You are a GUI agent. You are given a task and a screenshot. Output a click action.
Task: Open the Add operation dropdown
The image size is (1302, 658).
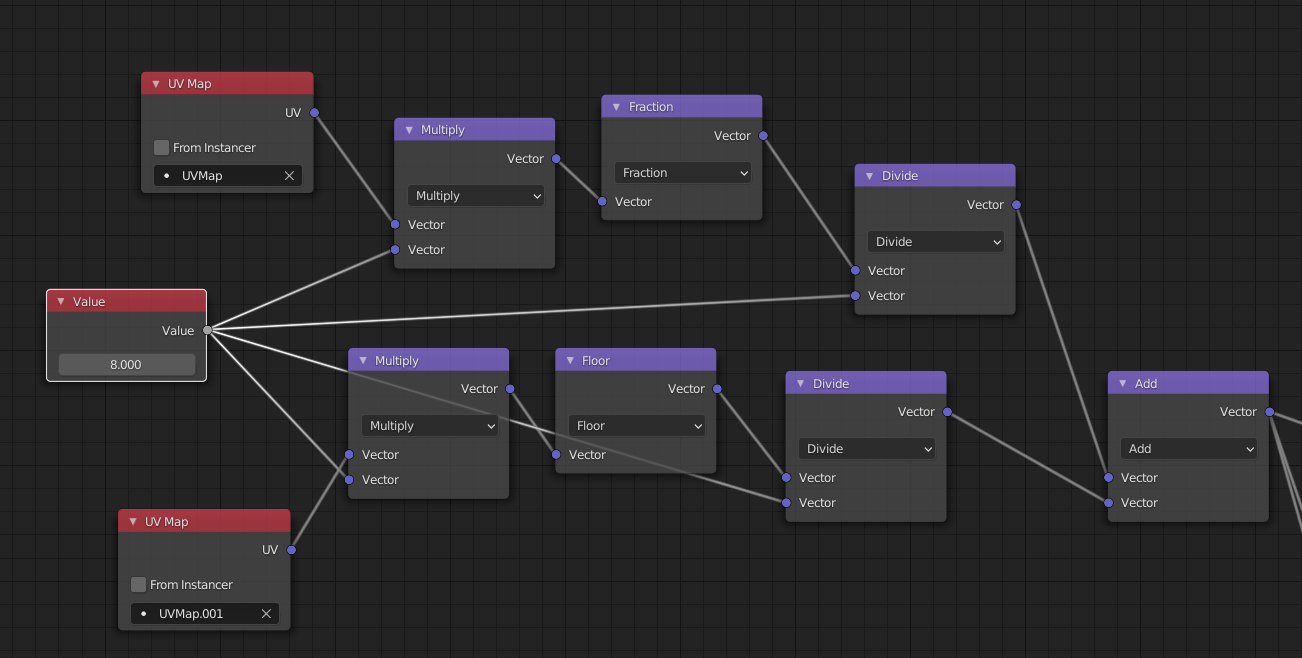(1188, 449)
